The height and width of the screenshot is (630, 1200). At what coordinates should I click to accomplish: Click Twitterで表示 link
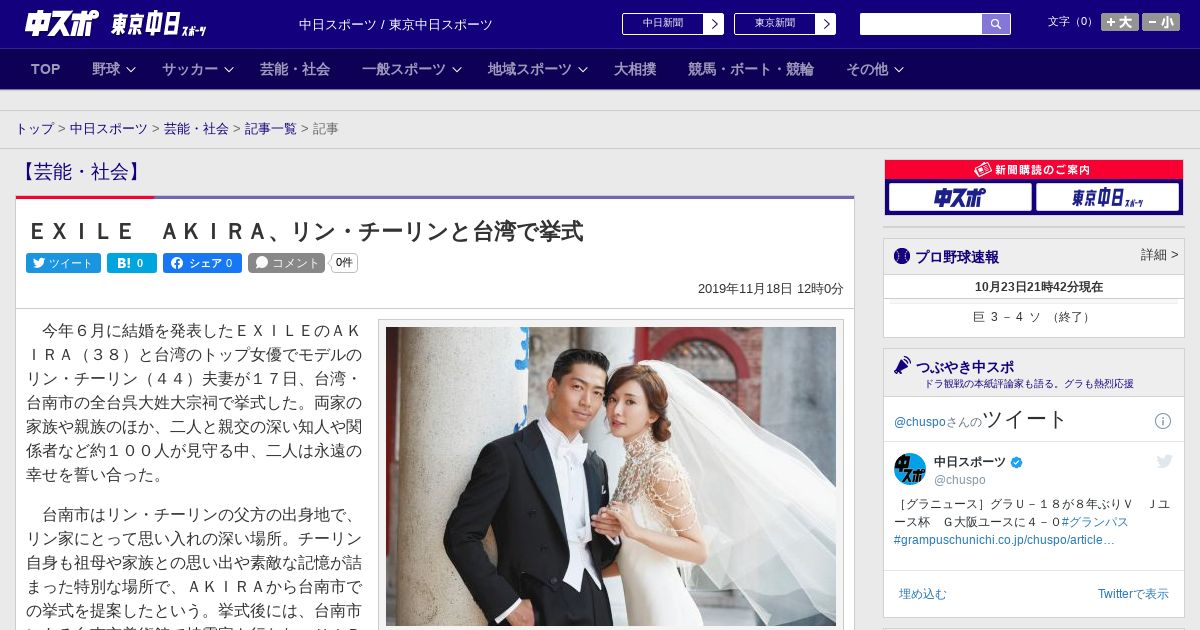click(1133, 594)
